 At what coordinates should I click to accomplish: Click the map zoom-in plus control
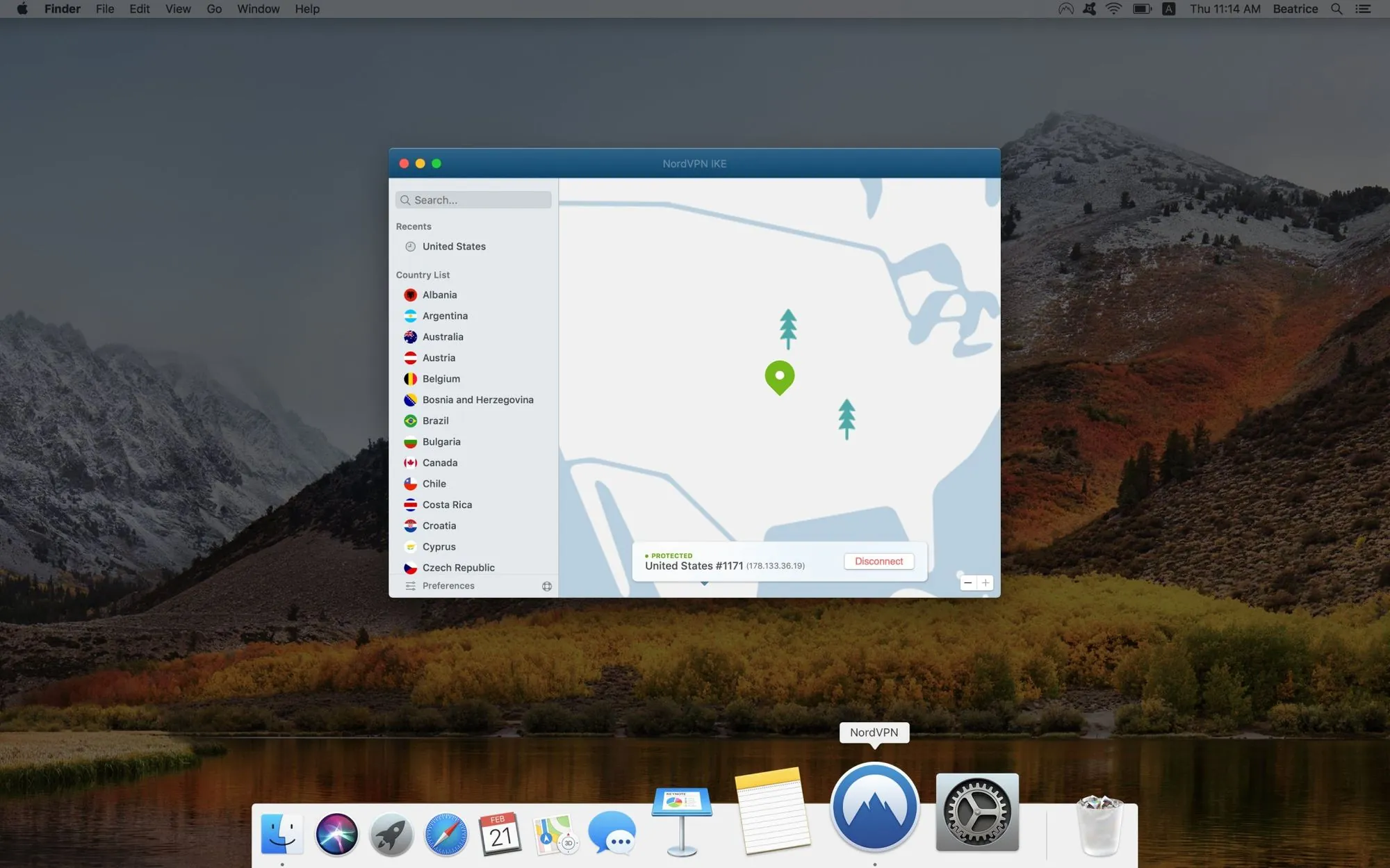[x=985, y=583]
